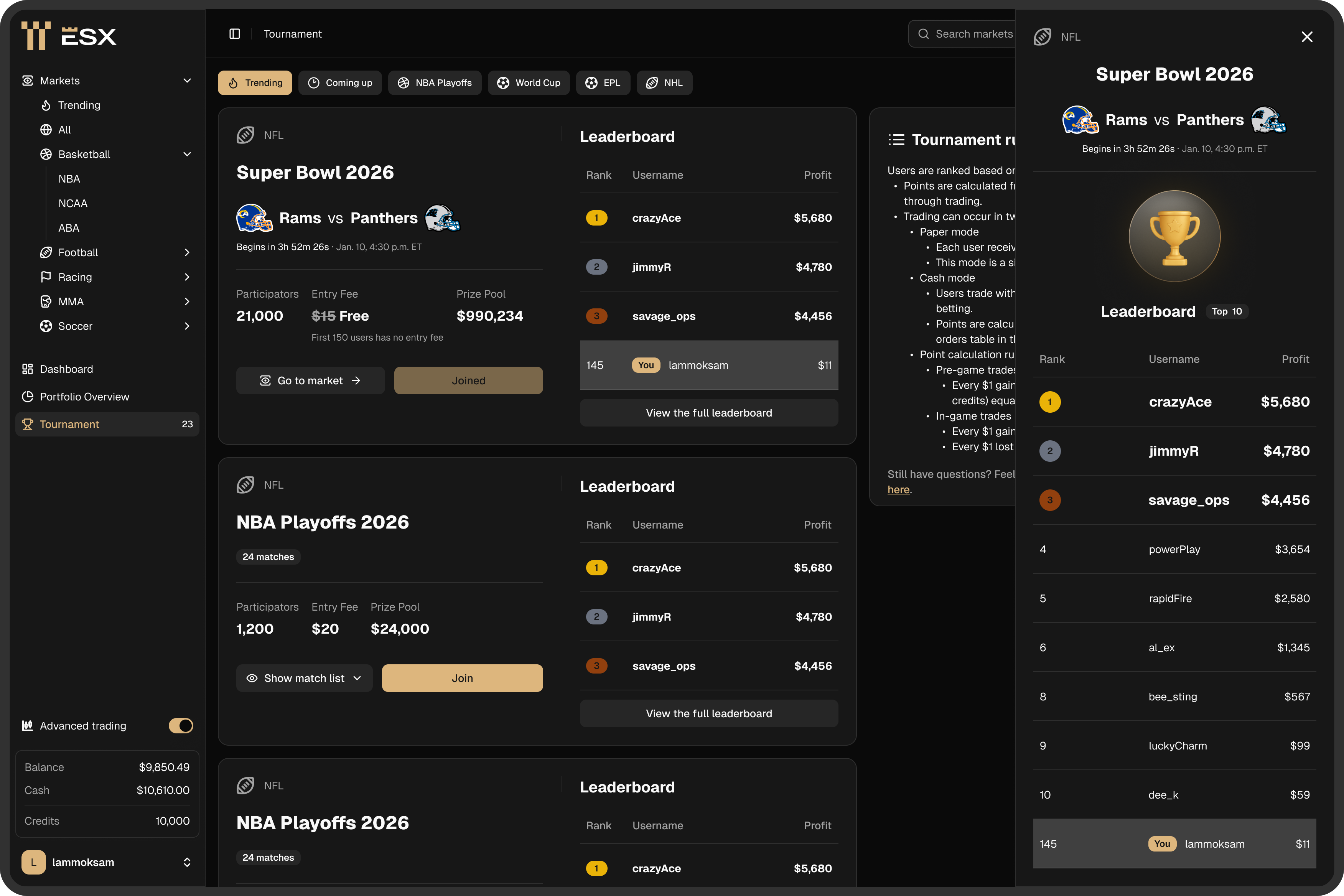Click the lammoksam avatar letter L
Viewport: 1344px width, 896px height.
coord(34,862)
